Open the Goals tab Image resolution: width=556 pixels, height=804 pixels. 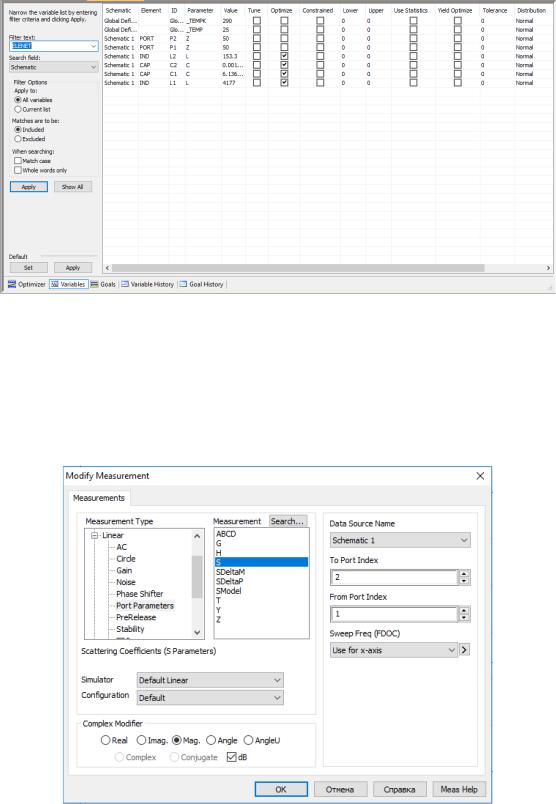click(103, 284)
